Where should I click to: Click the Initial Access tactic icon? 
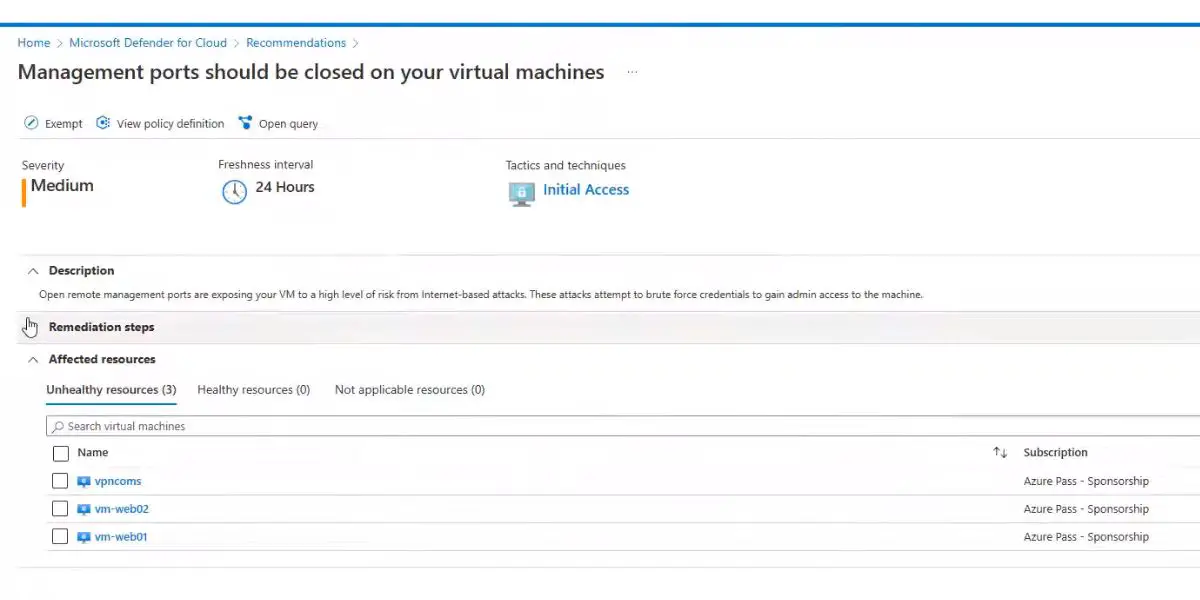click(521, 193)
